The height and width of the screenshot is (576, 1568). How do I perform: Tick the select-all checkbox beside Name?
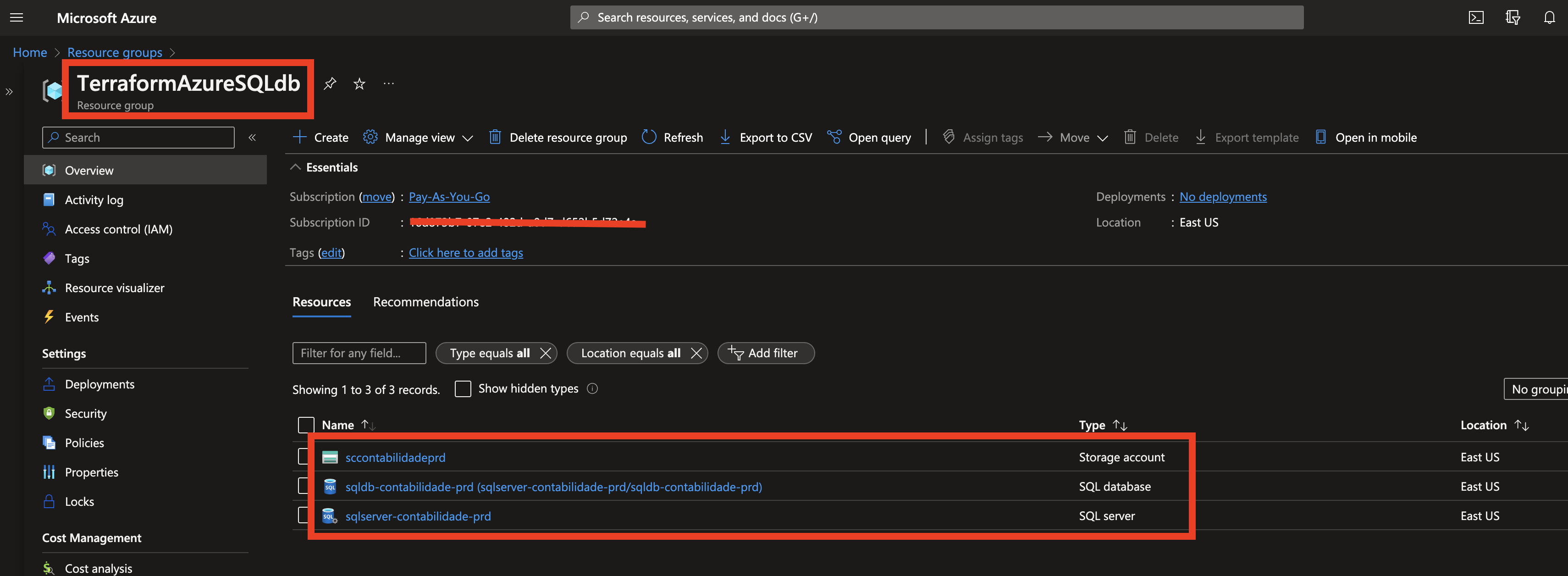click(305, 425)
